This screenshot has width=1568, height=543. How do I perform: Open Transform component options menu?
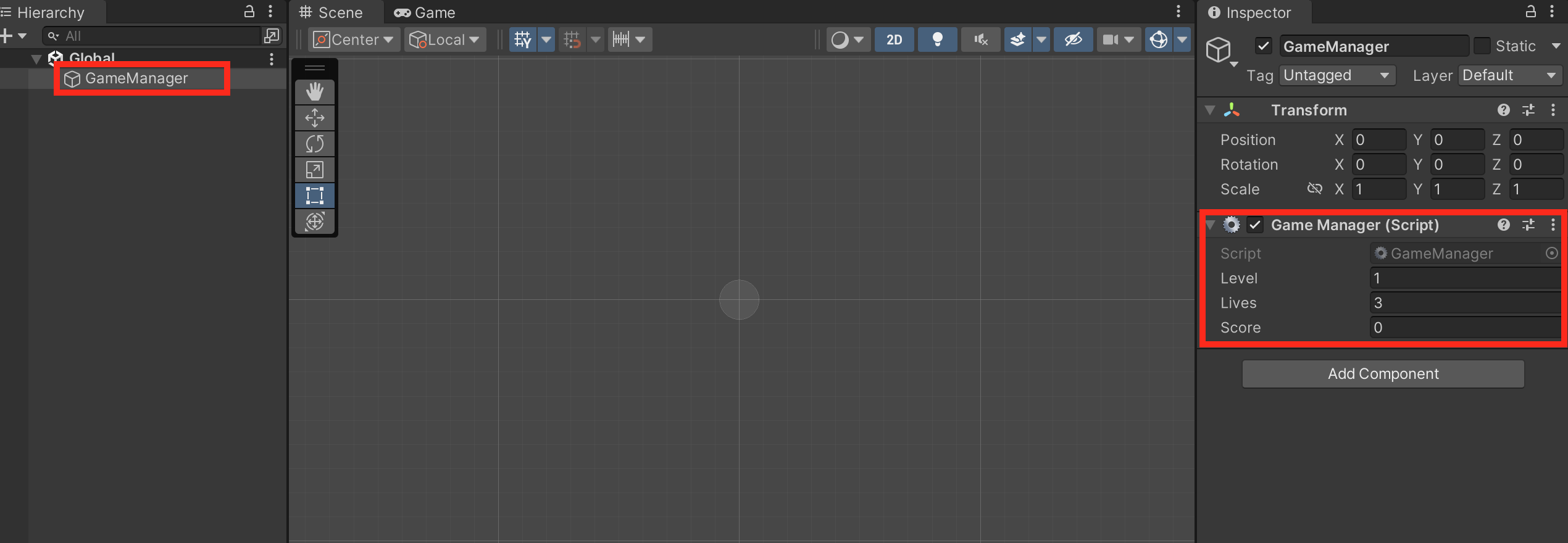pos(1553,110)
